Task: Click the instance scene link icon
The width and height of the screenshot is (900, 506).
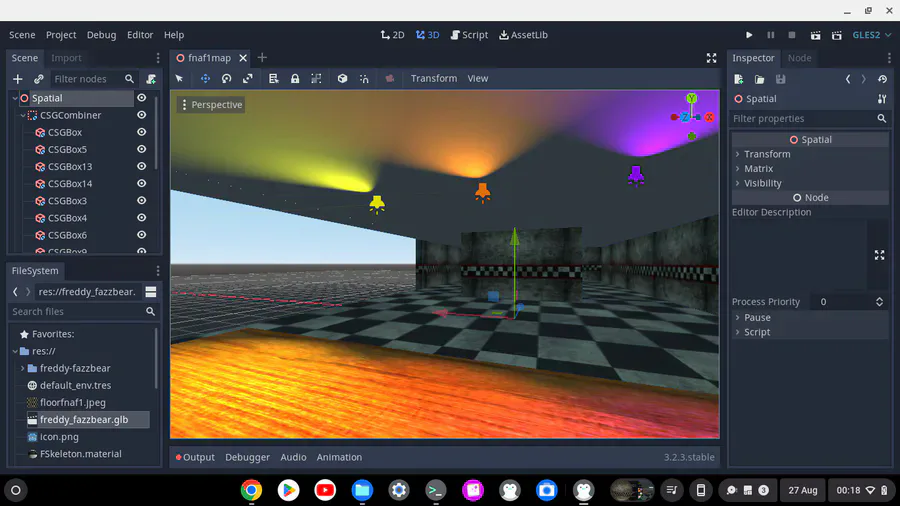Action: (38, 79)
